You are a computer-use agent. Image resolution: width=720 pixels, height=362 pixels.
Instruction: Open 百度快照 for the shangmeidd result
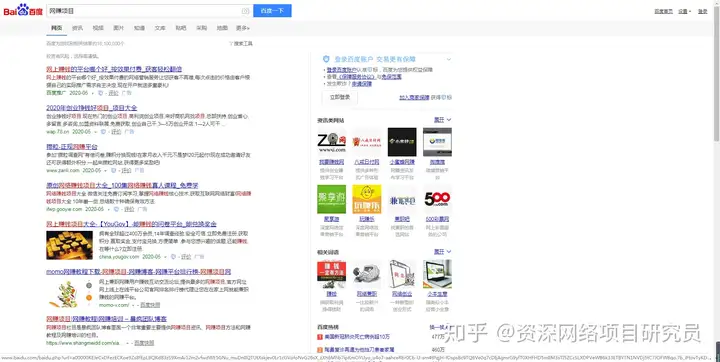(144, 343)
